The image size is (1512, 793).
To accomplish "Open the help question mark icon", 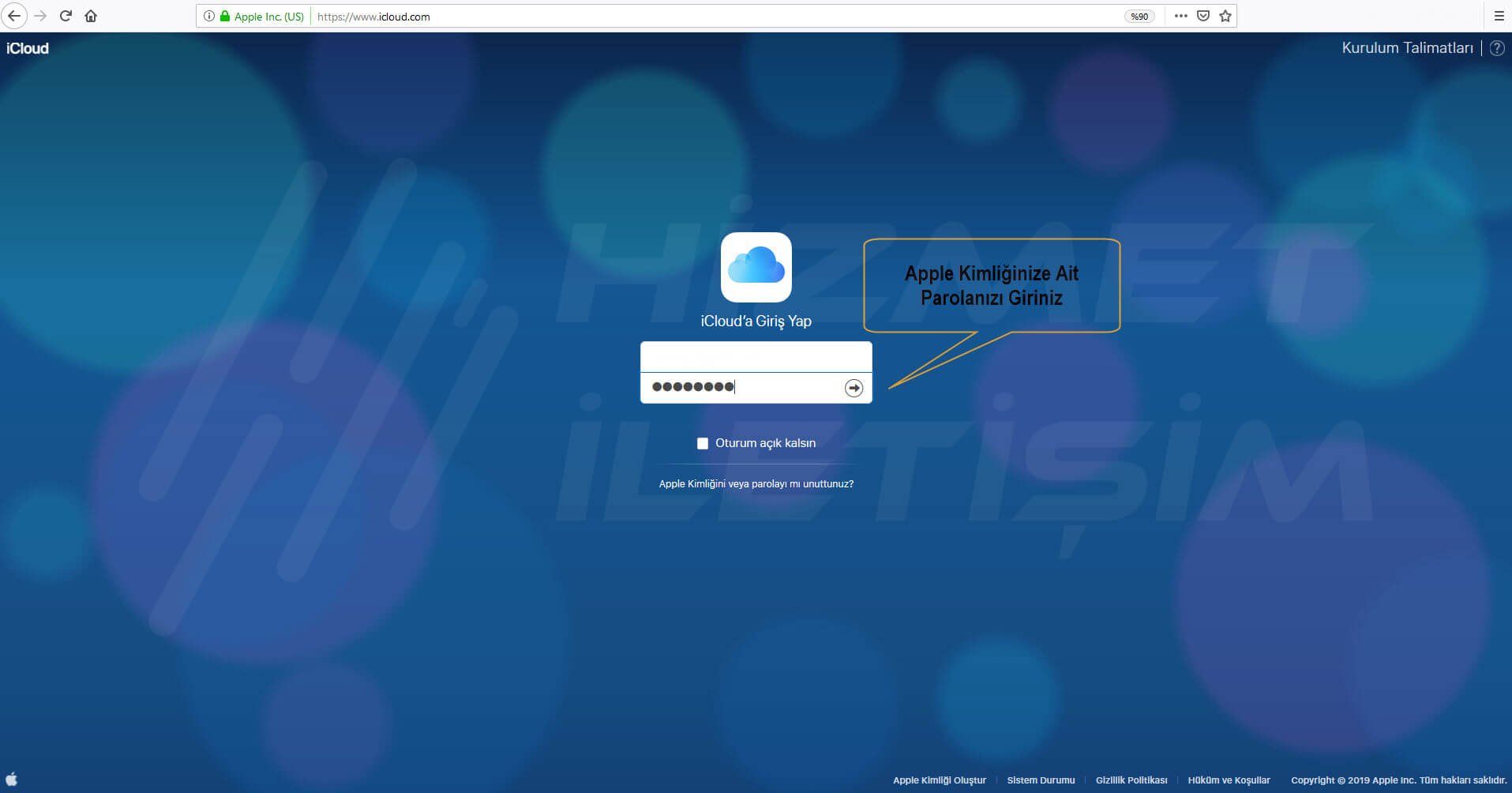I will click(x=1497, y=48).
